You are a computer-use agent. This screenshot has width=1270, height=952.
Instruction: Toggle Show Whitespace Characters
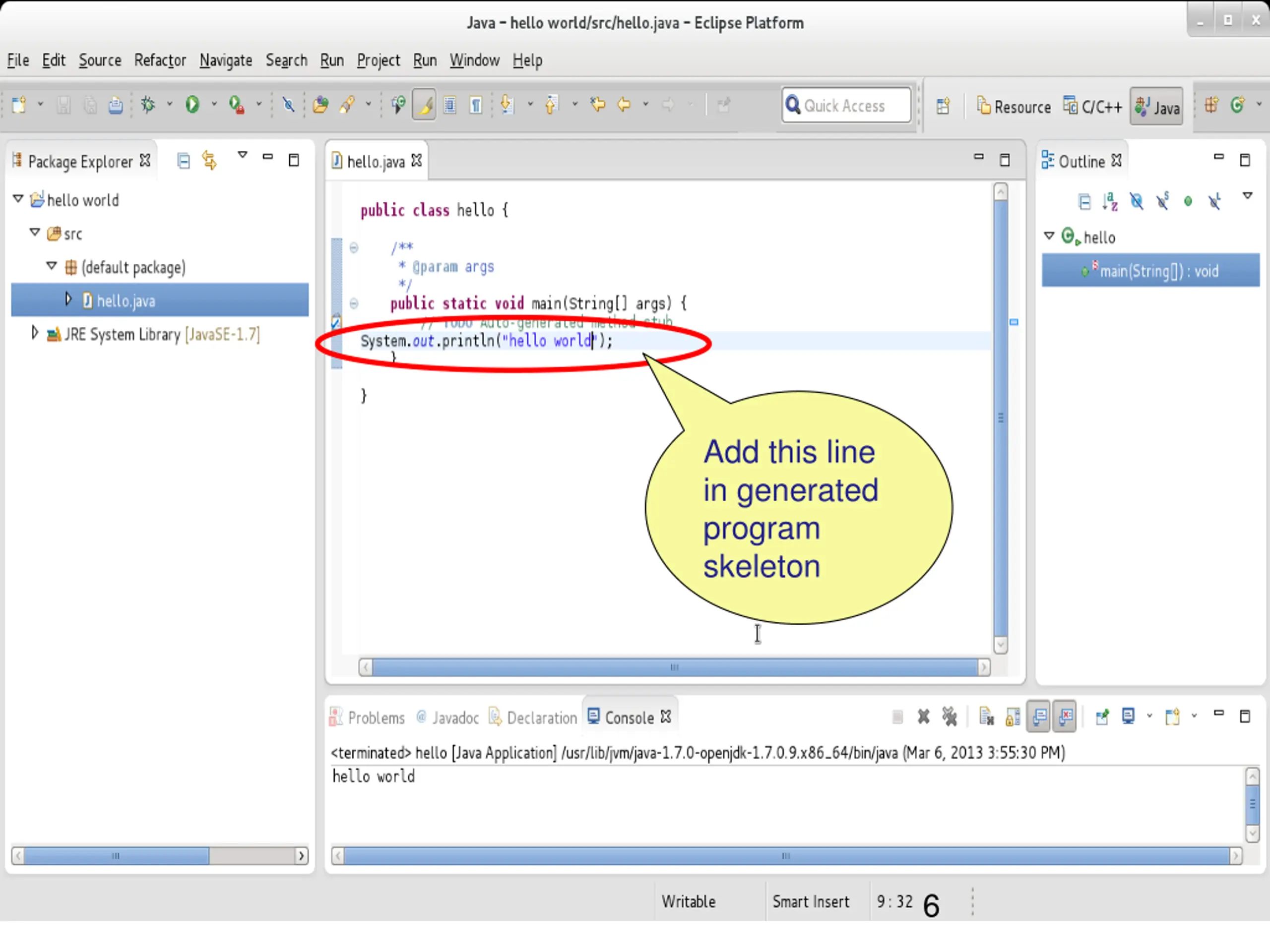pos(476,105)
